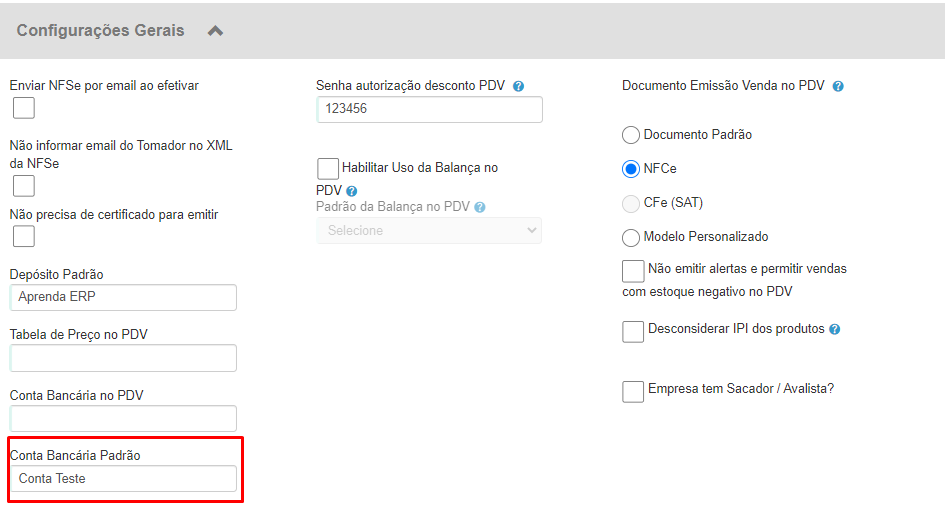The image size is (945, 511).
Task: Click the Depósito Padrão field
Action: click(123, 297)
